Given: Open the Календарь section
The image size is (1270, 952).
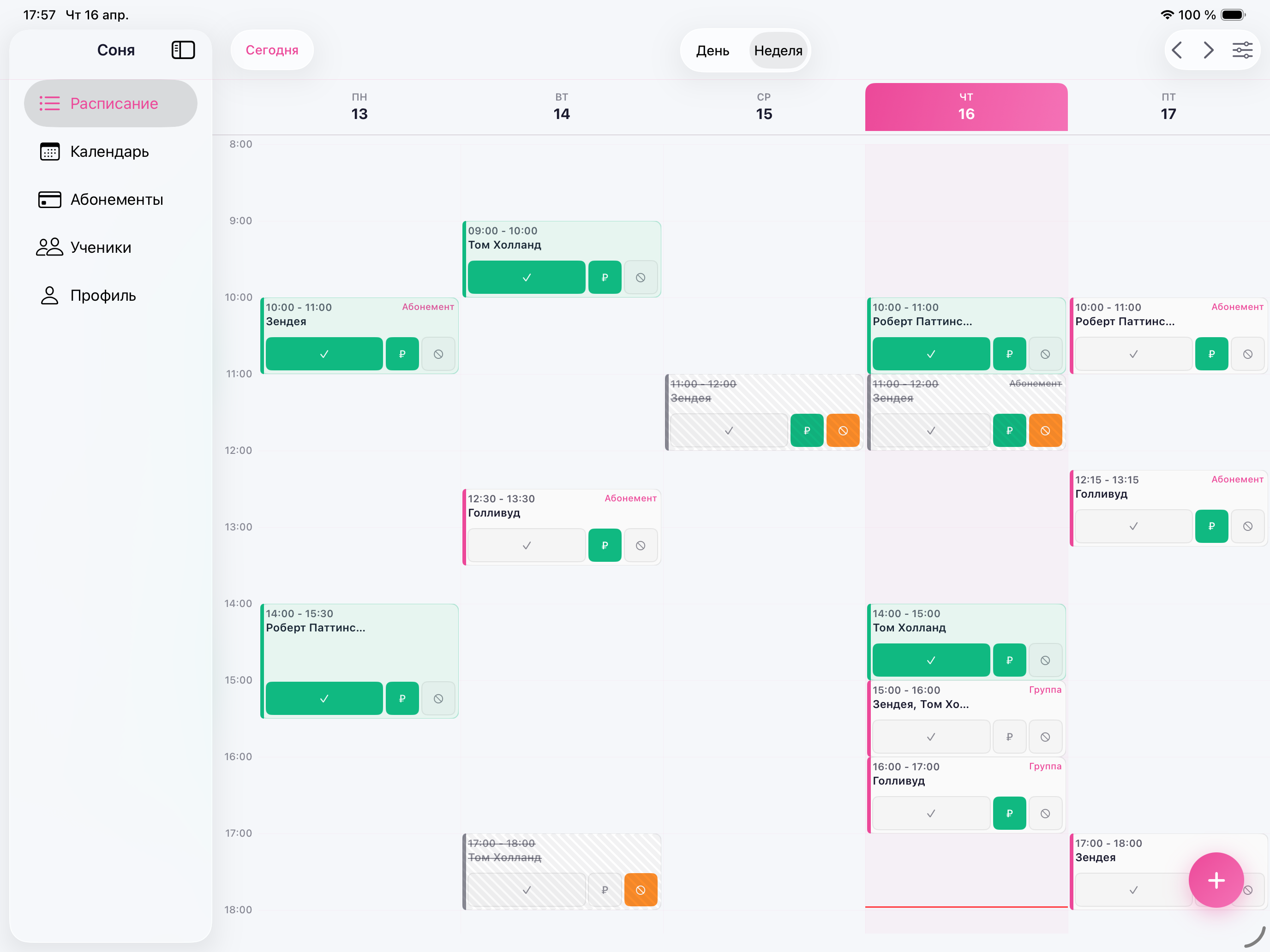Looking at the screenshot, I should click(x=109, y=151).
